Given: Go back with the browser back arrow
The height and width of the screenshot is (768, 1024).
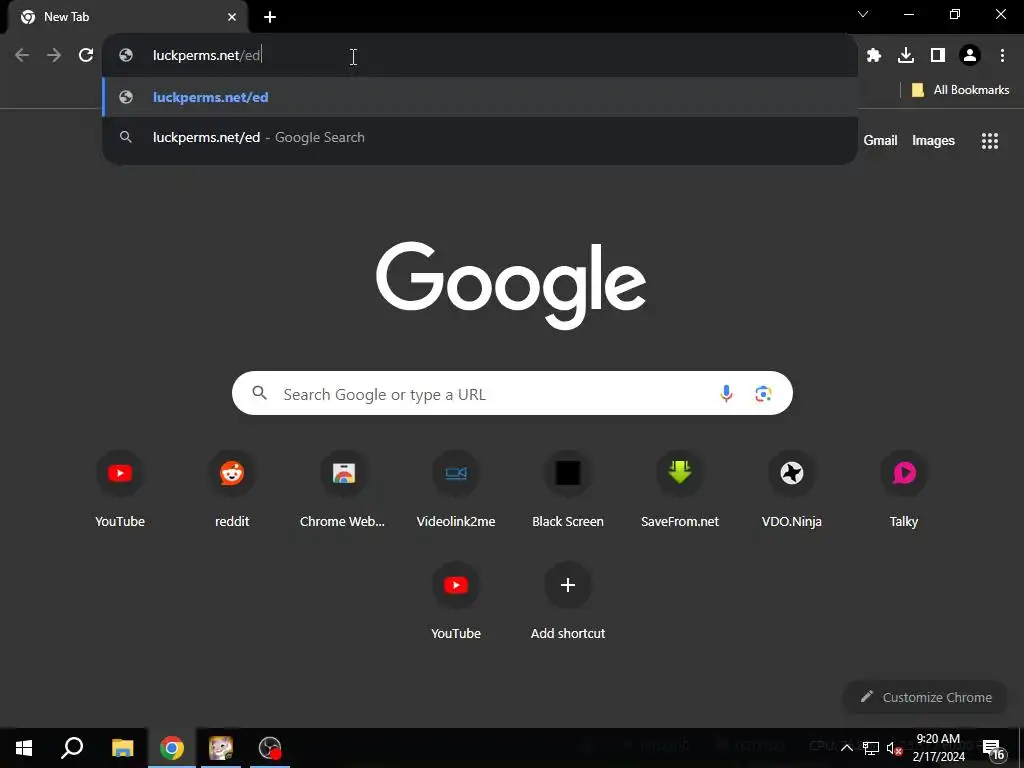Looking at the screenshot, I should point(22,55).
